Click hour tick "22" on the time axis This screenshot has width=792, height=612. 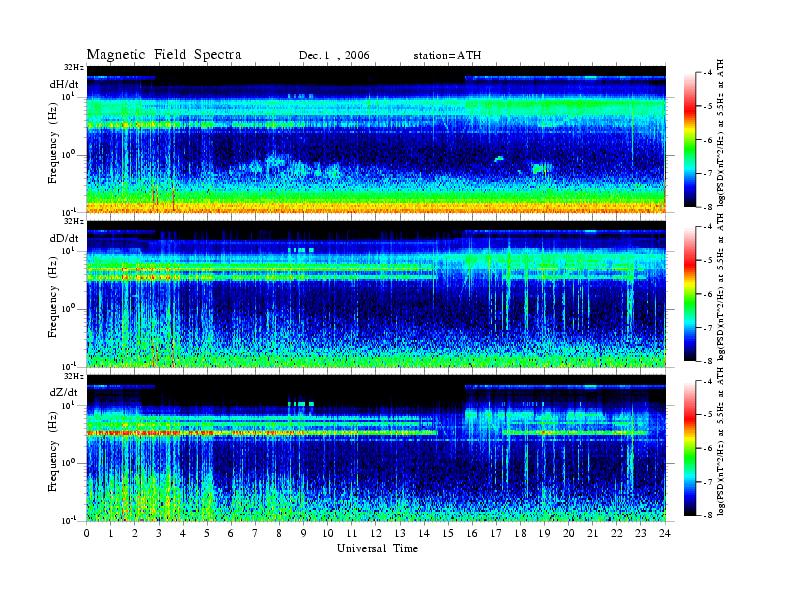617,533
